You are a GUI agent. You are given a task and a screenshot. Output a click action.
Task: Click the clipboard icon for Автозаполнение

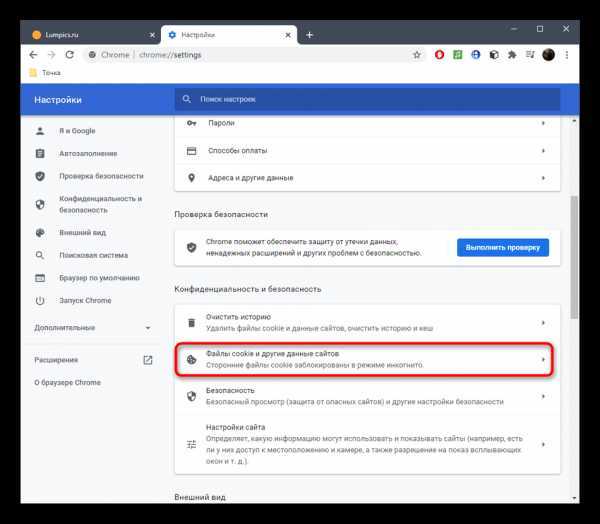[x=40, y=153]
